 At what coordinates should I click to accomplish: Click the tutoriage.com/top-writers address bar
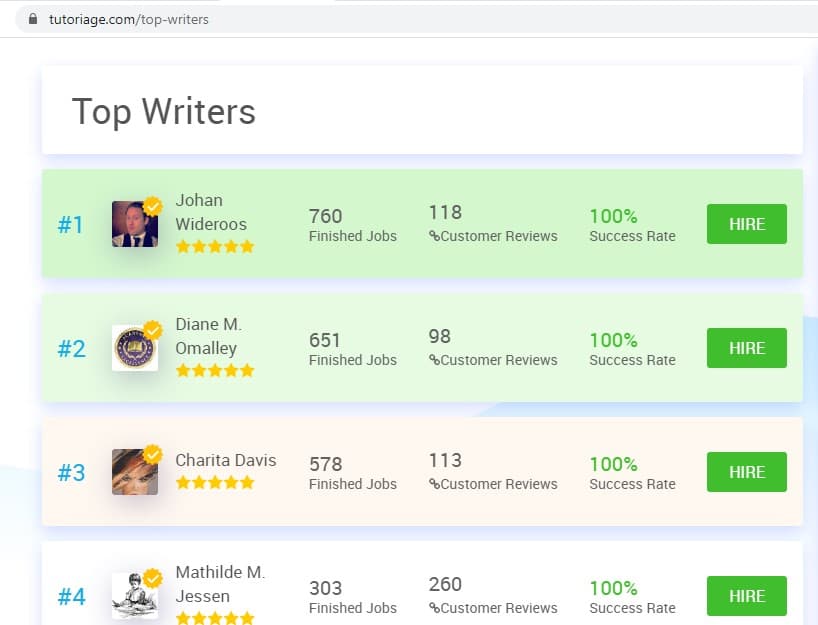click(417, 19)
